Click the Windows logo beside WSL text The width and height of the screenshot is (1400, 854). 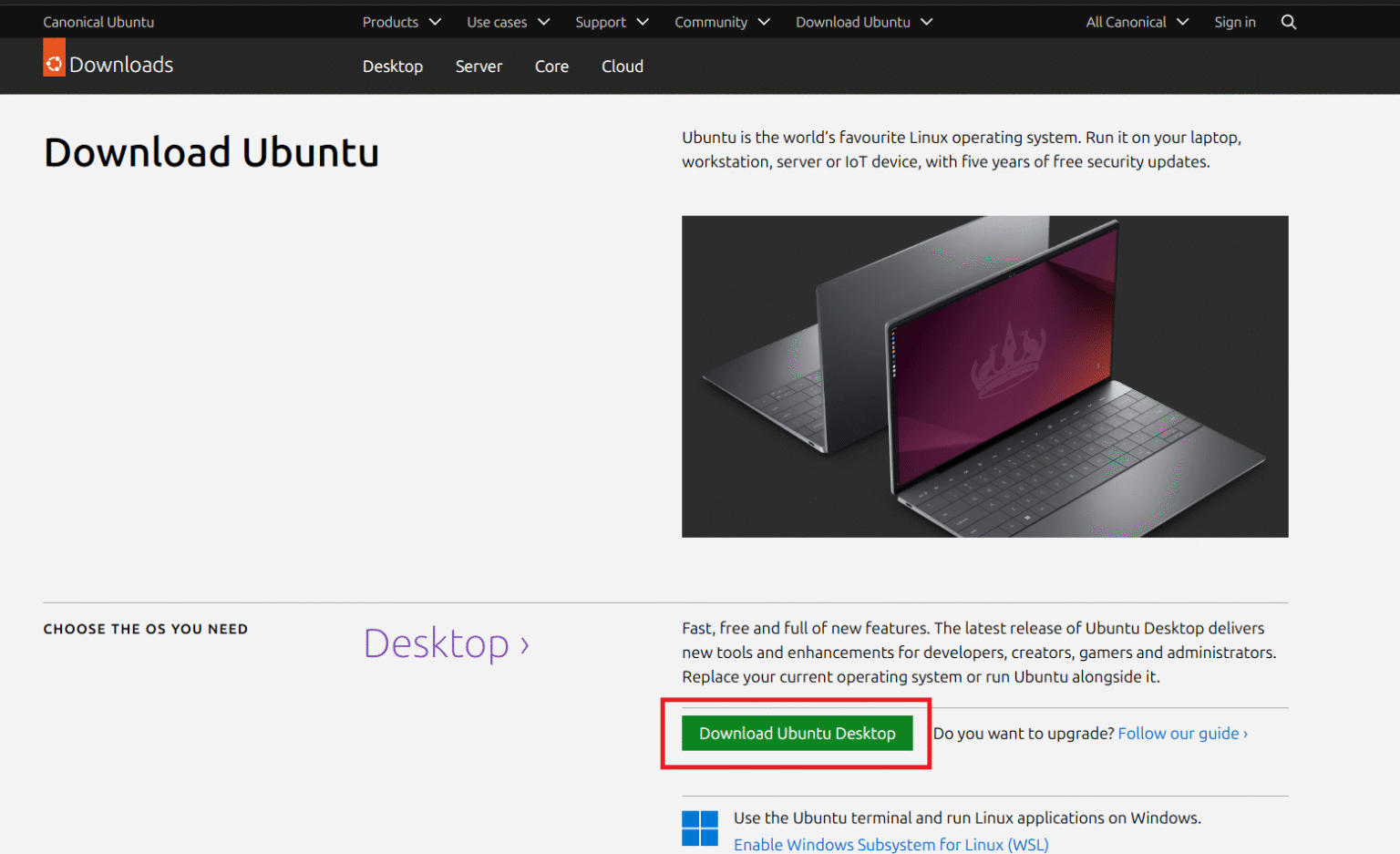pyautogui.click(x=700, y=828)
